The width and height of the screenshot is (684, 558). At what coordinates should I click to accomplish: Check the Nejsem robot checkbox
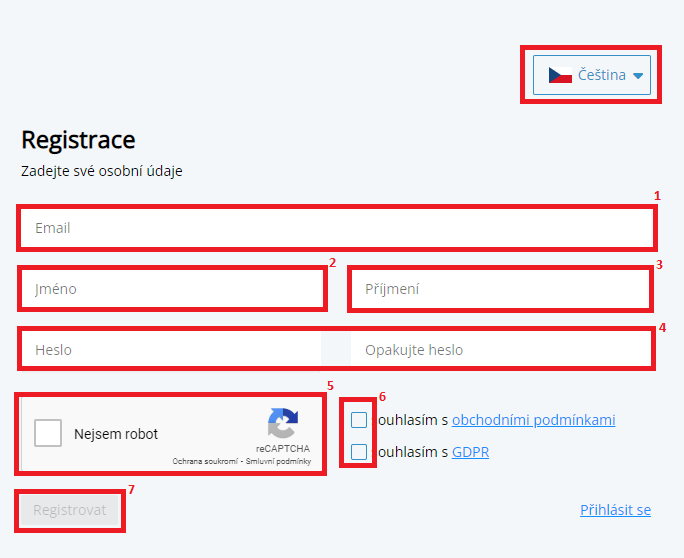tap(48, 433)
